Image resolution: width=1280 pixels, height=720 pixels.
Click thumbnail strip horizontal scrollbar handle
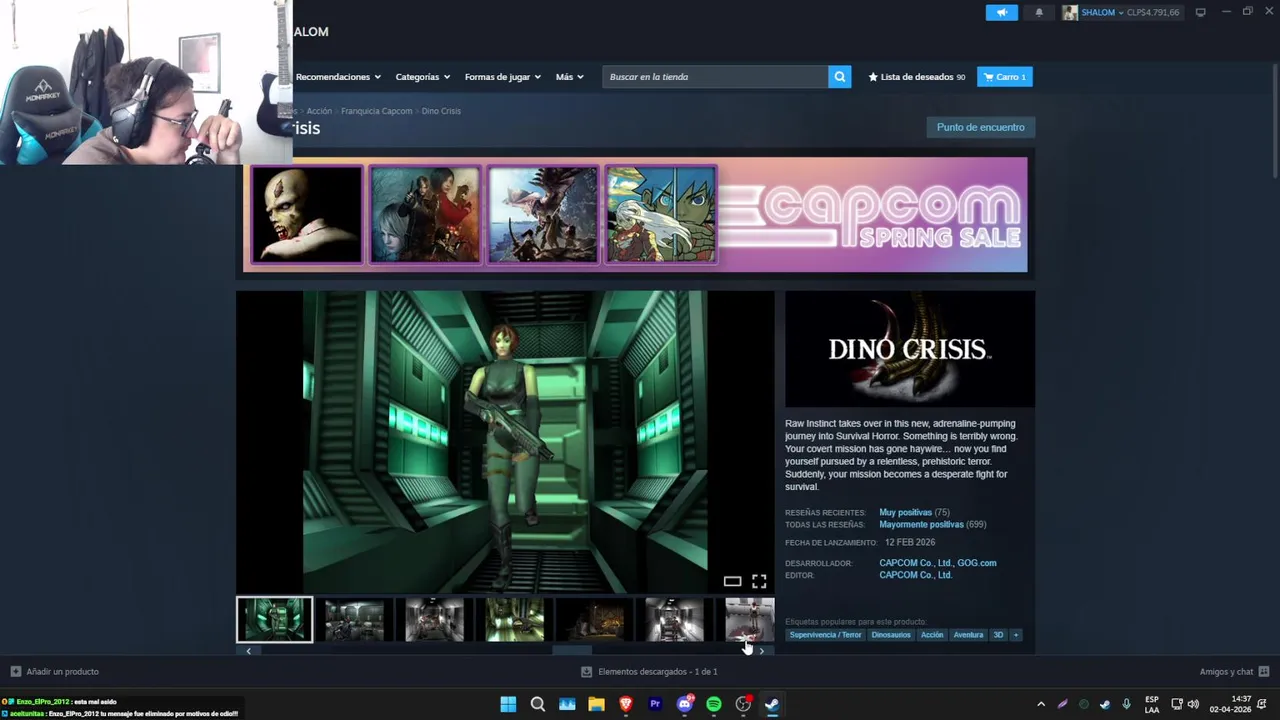pyautogui.click(x=573, y=651)
